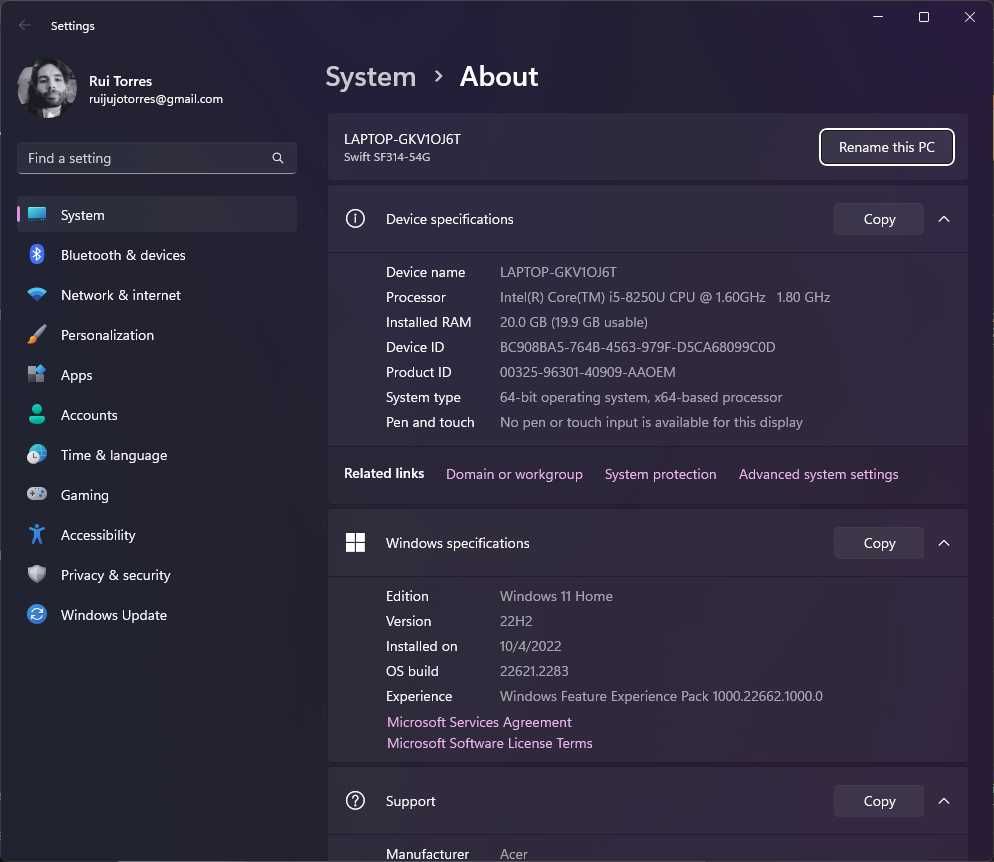
Task: Click the Support question mark icon
Action: [355, 801]
